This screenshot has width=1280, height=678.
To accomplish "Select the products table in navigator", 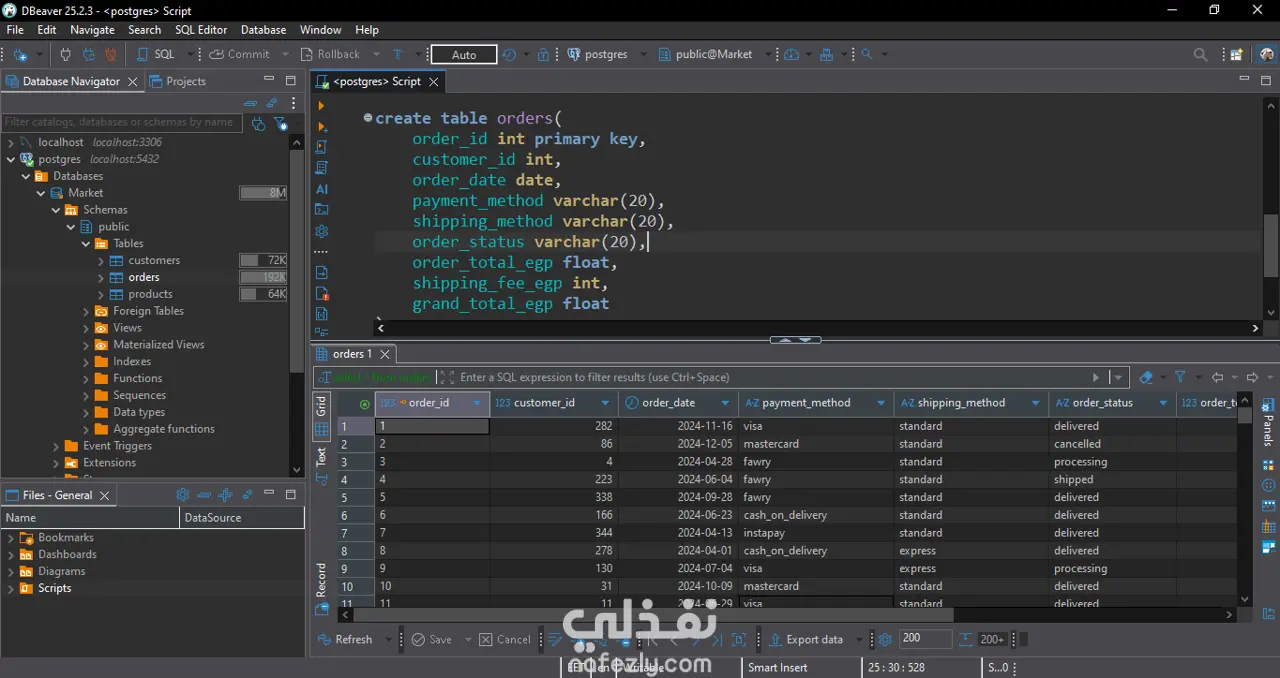I will 150,294.
